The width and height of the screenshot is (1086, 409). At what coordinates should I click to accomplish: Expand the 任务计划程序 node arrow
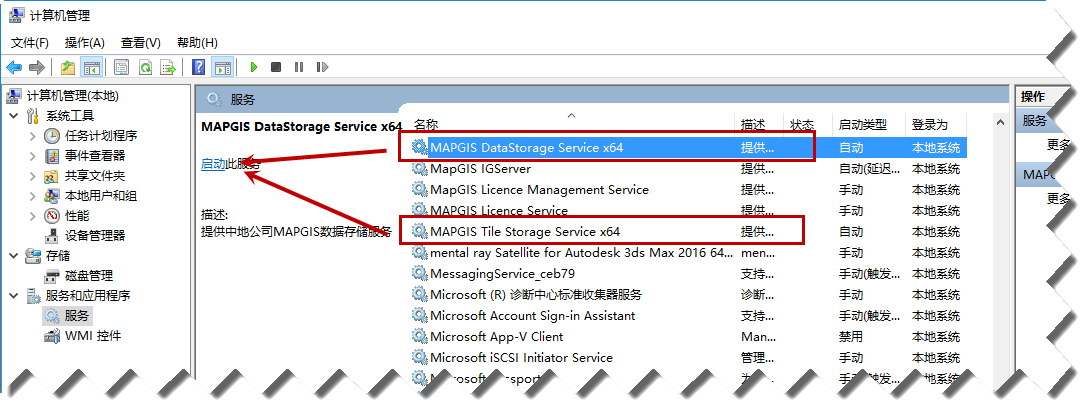33,136
